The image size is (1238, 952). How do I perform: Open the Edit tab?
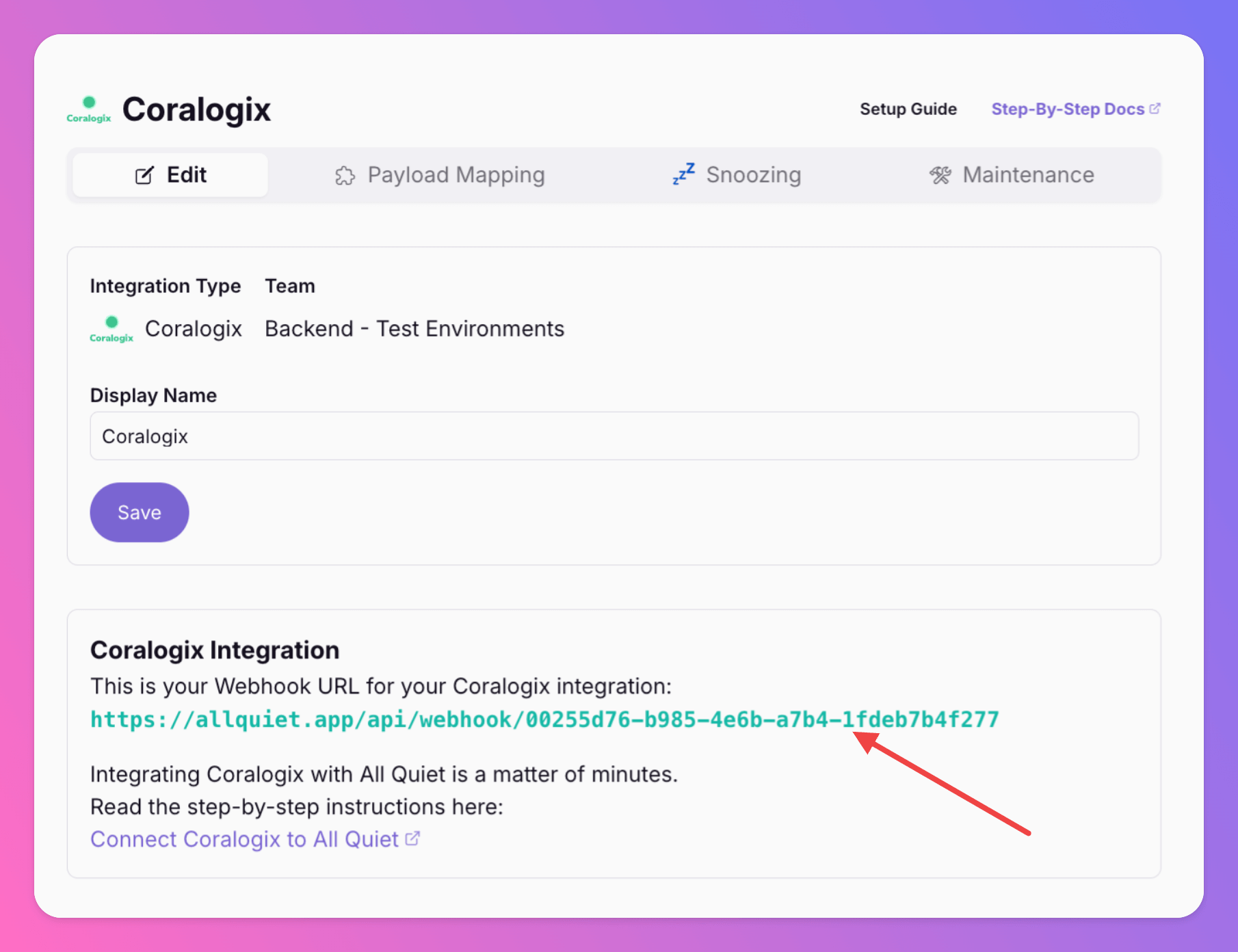point(170,175)
